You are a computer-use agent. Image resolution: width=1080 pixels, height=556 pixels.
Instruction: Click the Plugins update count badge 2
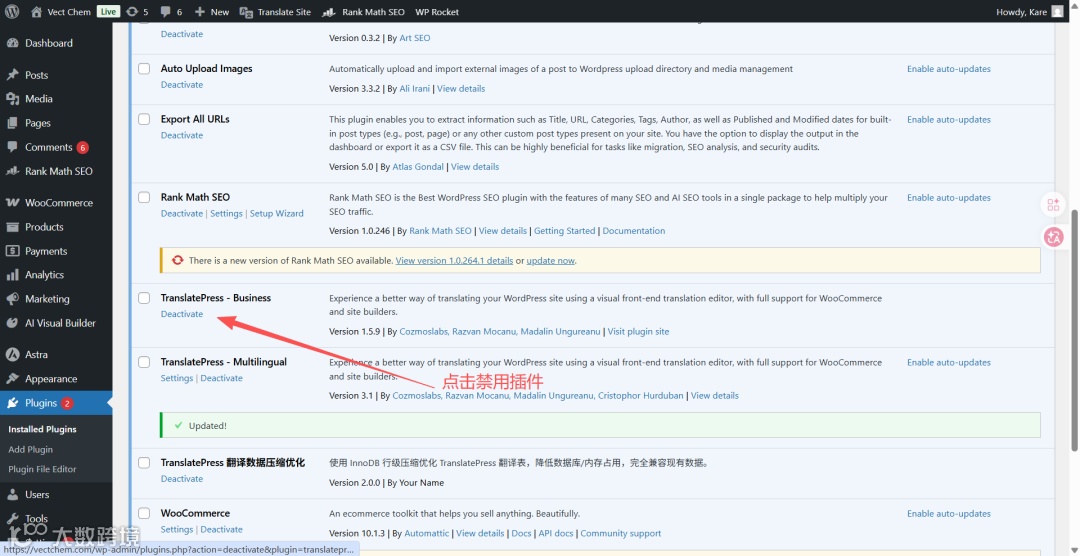tap(67, 403)
